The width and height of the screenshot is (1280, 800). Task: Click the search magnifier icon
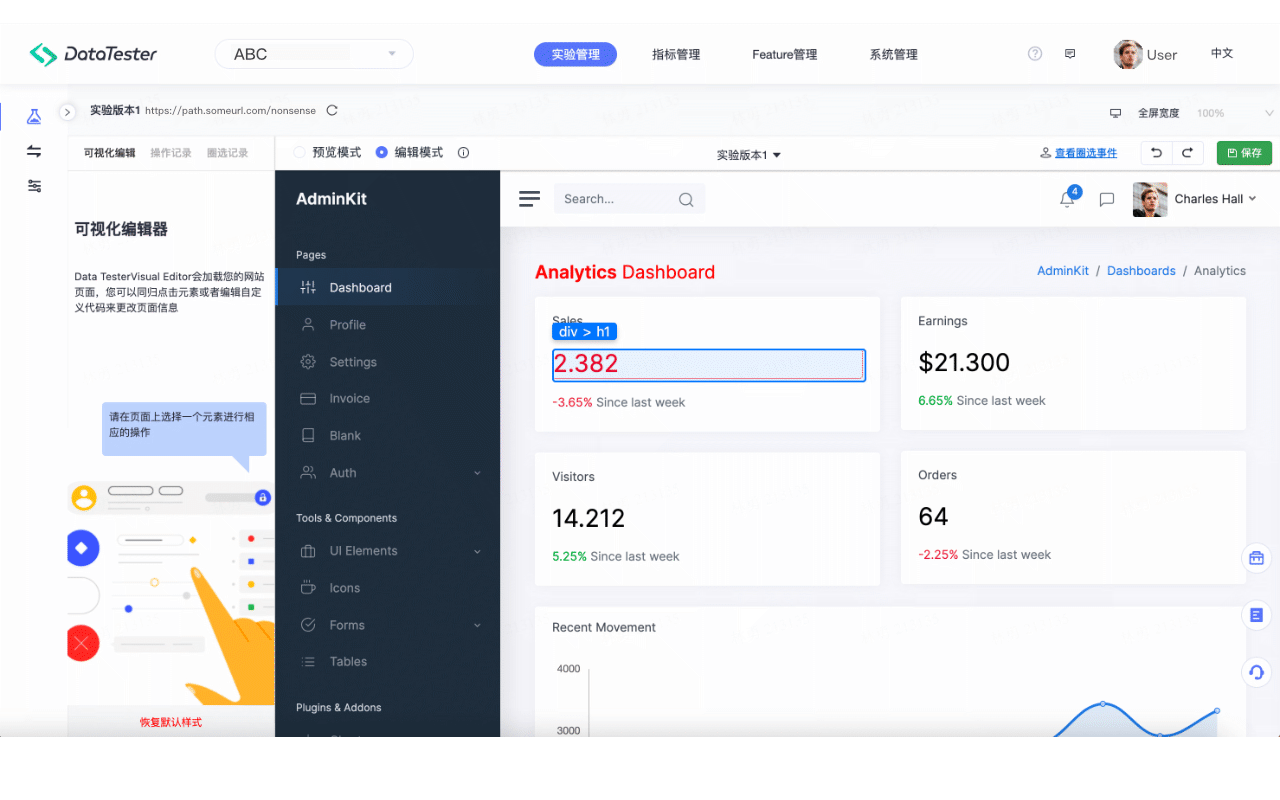(x=686, y=199)
